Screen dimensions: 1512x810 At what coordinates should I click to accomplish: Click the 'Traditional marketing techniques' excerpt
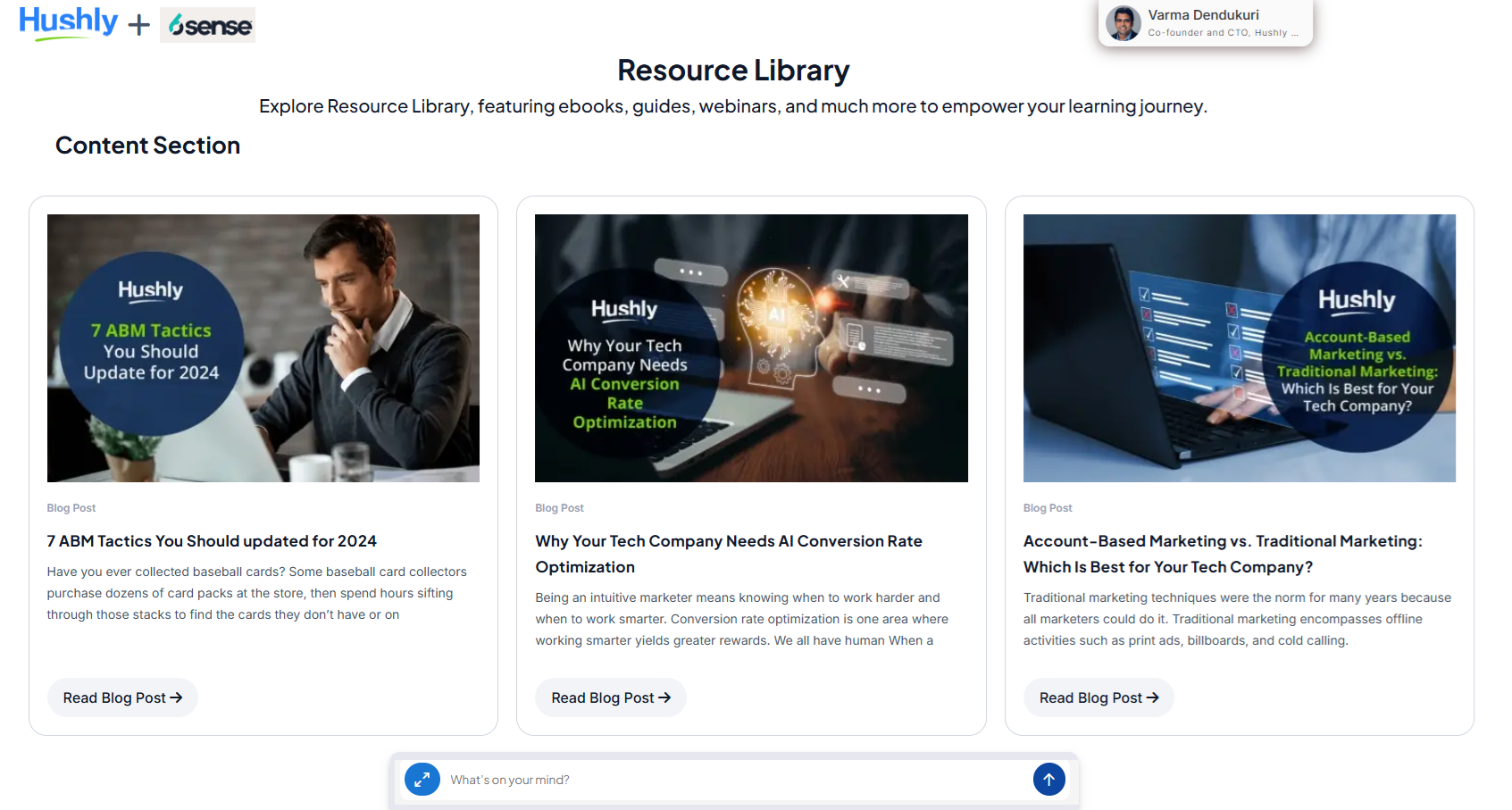pyautogui.click(x=1237, y=619)
